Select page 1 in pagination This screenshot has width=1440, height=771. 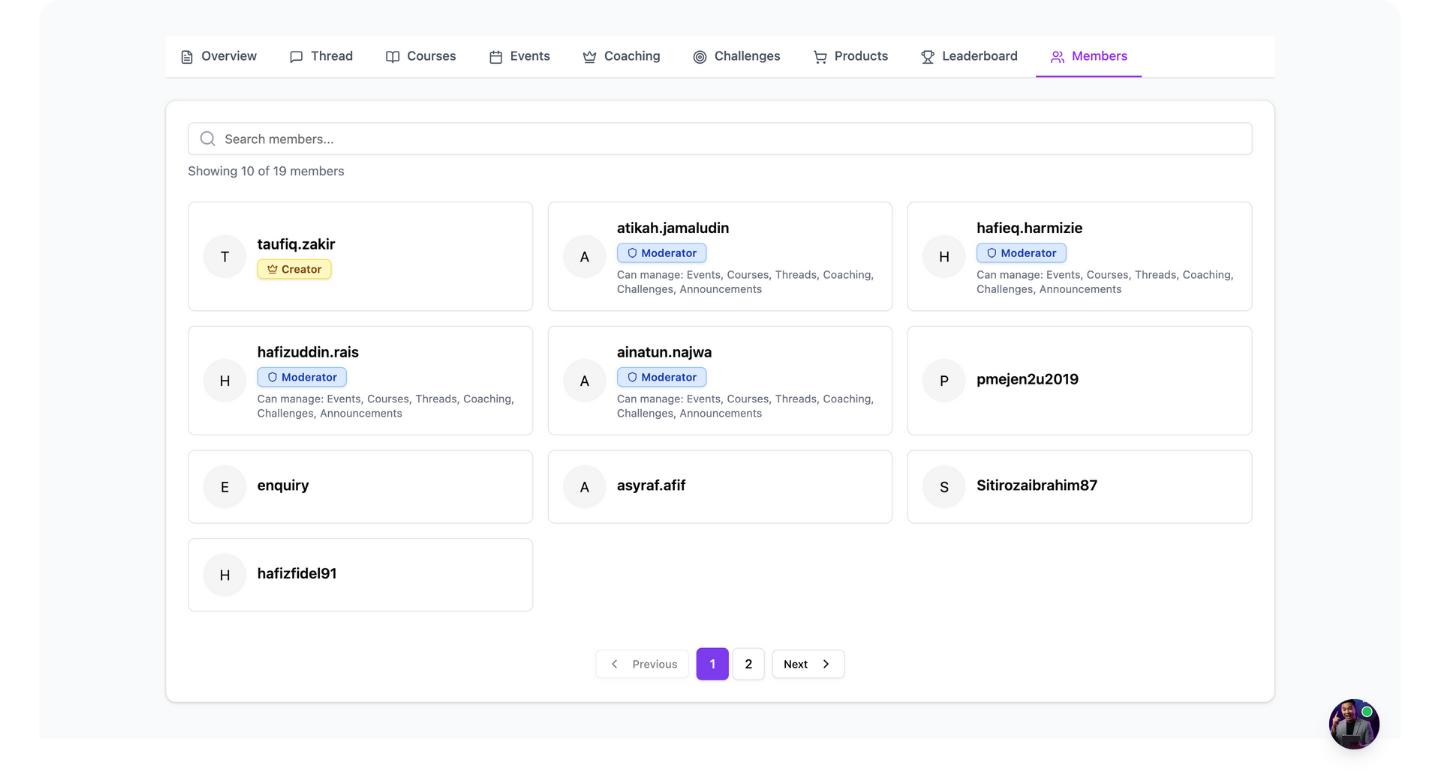click(712, 664)
